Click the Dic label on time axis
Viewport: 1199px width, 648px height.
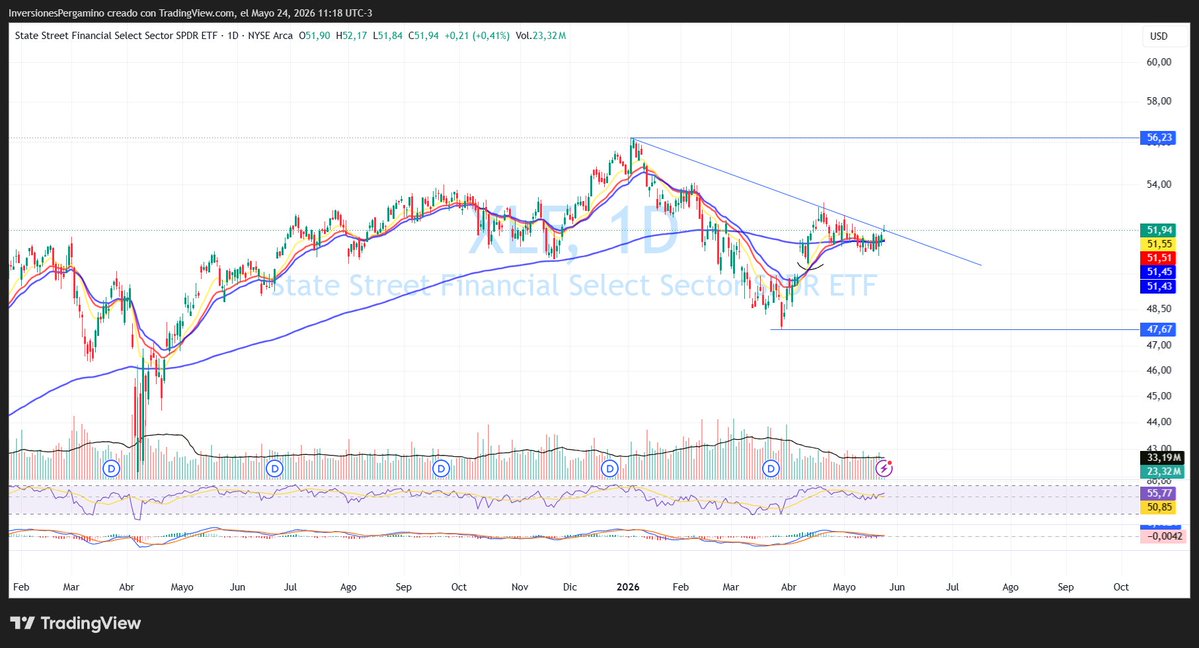[570, 587]
